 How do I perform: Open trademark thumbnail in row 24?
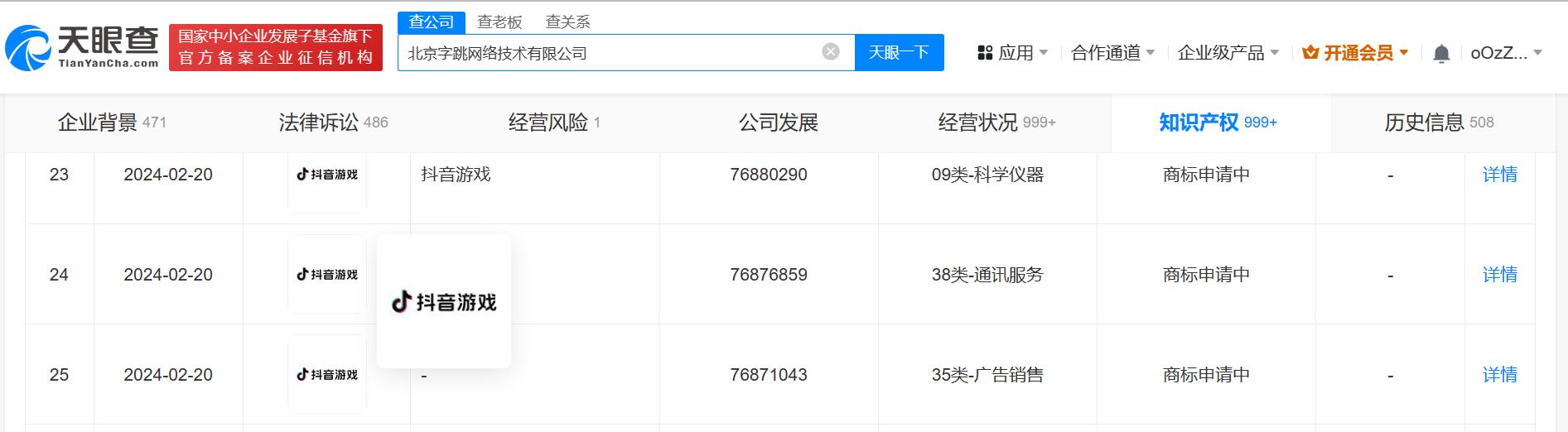click(x=327, y=275)
